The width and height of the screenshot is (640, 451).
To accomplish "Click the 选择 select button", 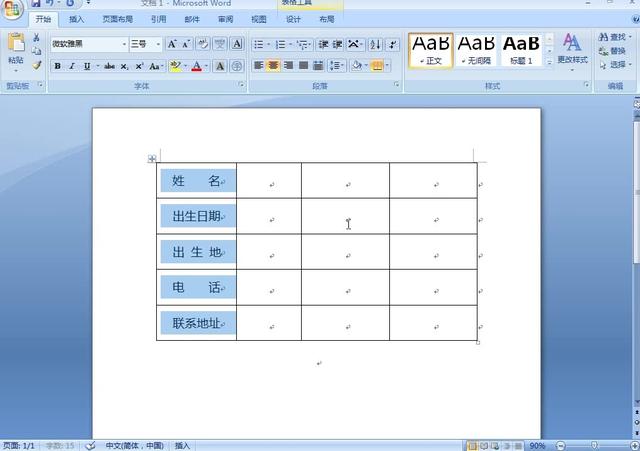I will (615, 64).
